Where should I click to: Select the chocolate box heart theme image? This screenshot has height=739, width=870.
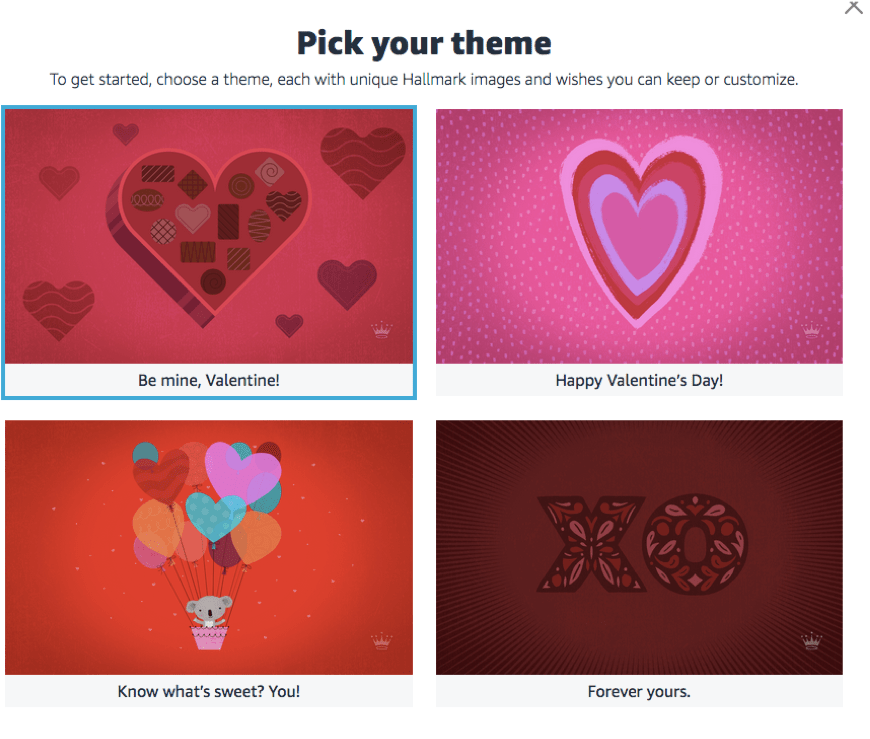208,236
